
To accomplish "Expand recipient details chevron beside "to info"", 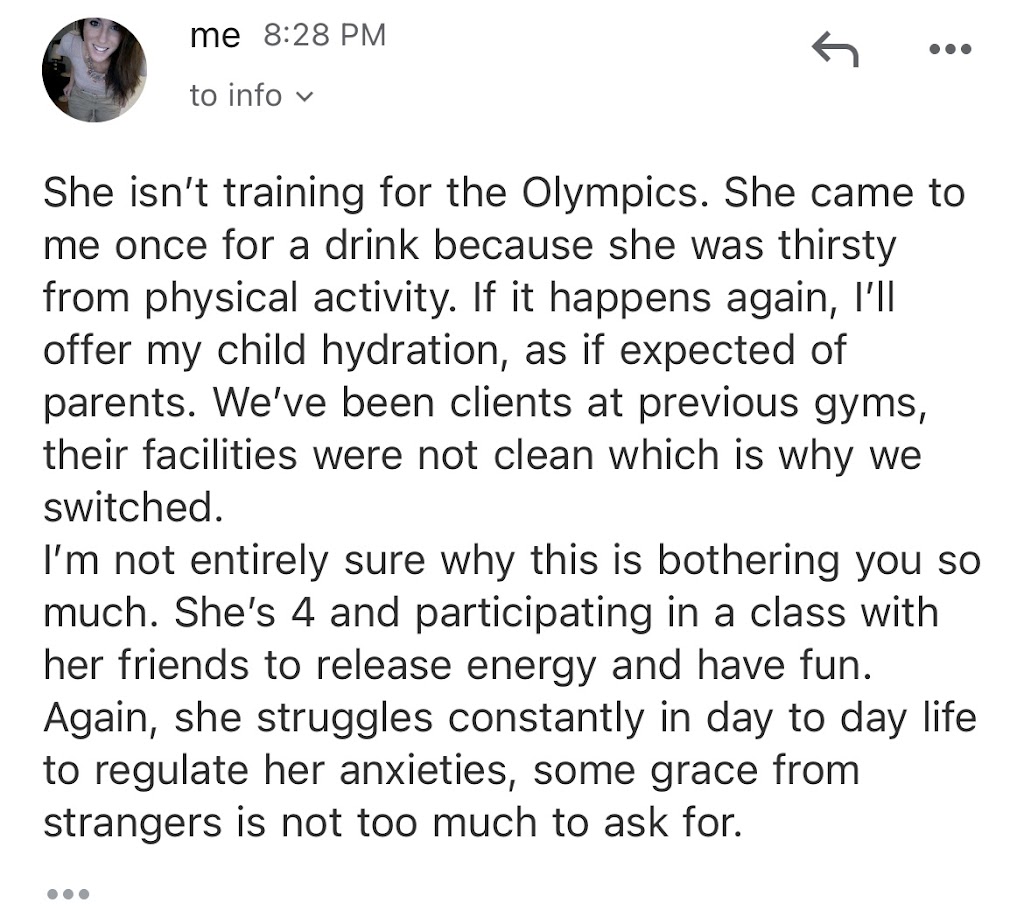I will coord(306,97).
